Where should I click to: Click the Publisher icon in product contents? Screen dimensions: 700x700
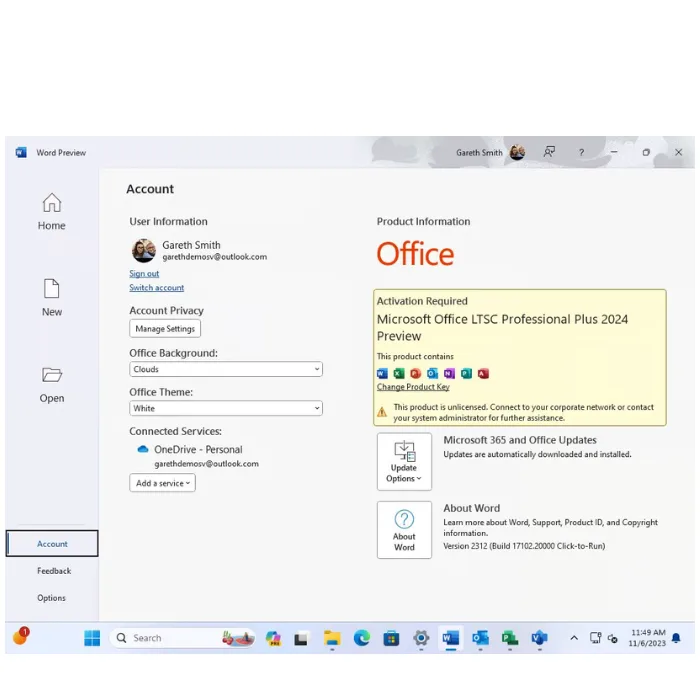tap(466, 373)
